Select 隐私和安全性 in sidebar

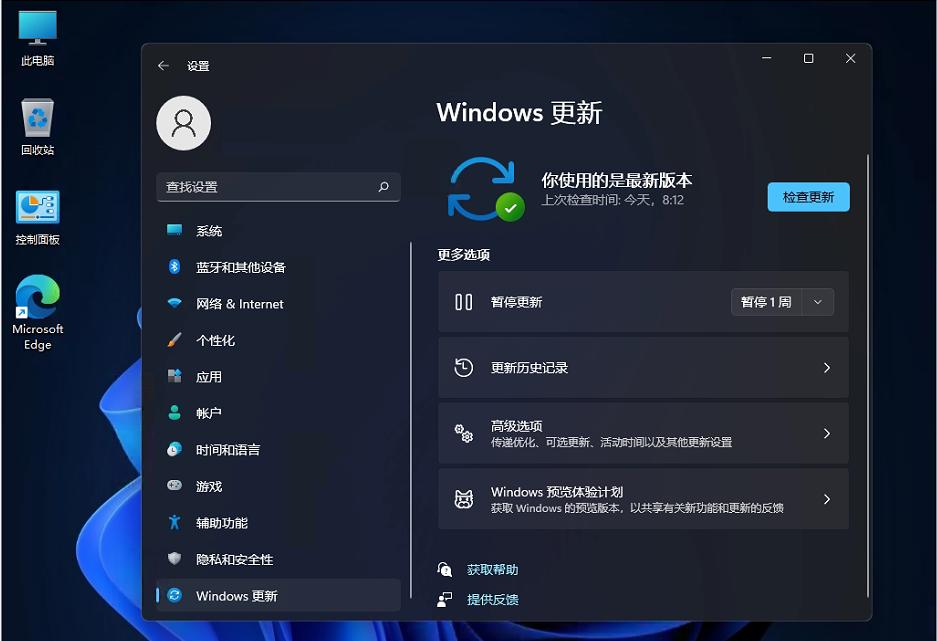click(278, 559)
